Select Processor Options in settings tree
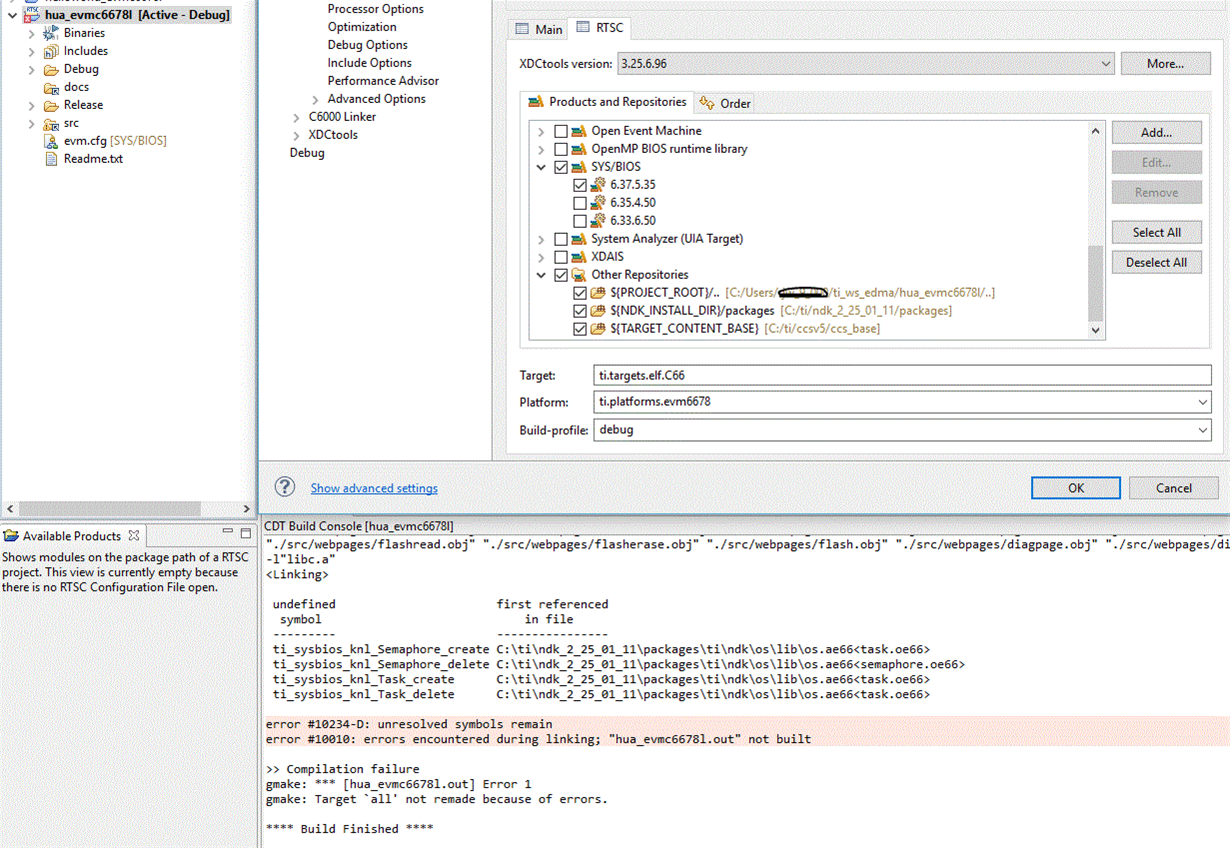The image size is (1230, 848). pos(376,9)
